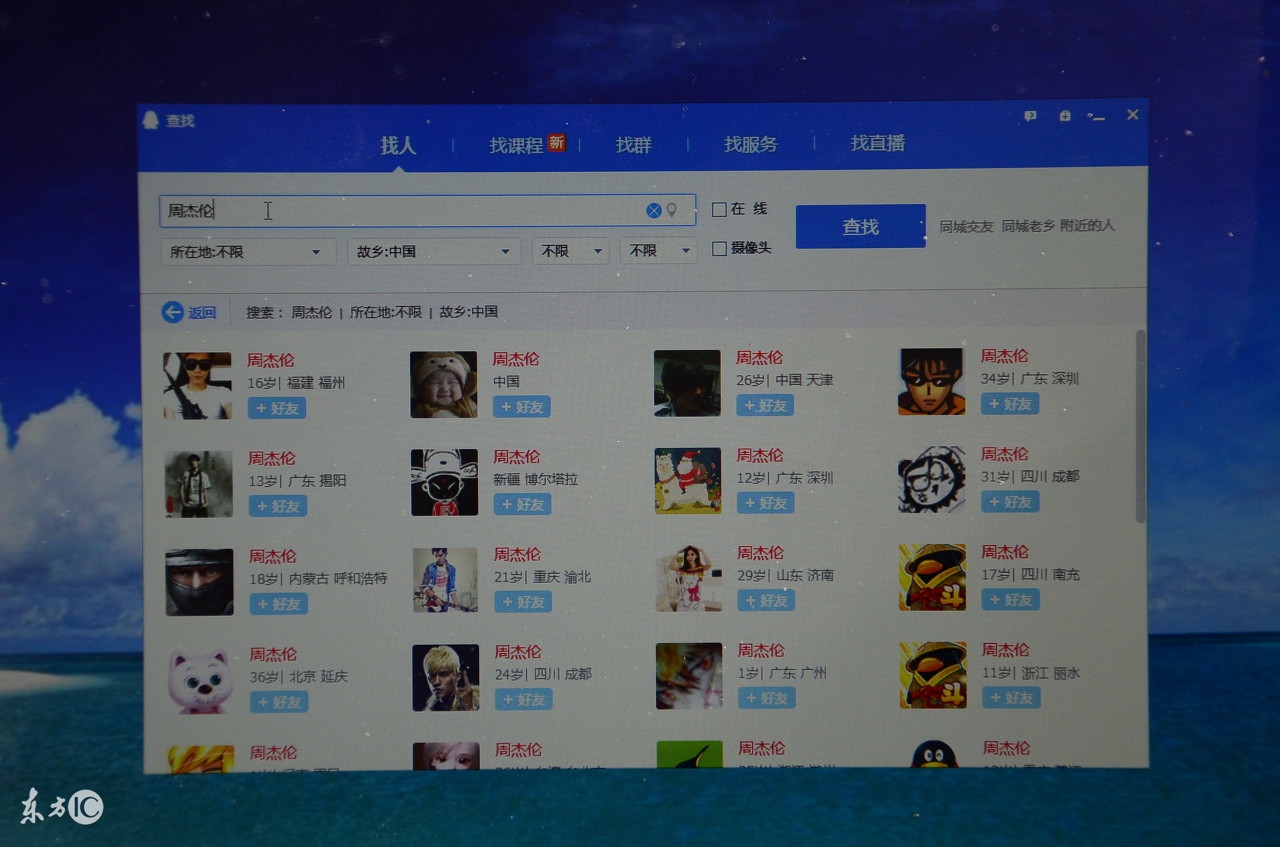1280x847 pixels.
Task: Add 34岁 广东 深圳 user as friend
Action: pyautogui.click(x=1010, y=404)
